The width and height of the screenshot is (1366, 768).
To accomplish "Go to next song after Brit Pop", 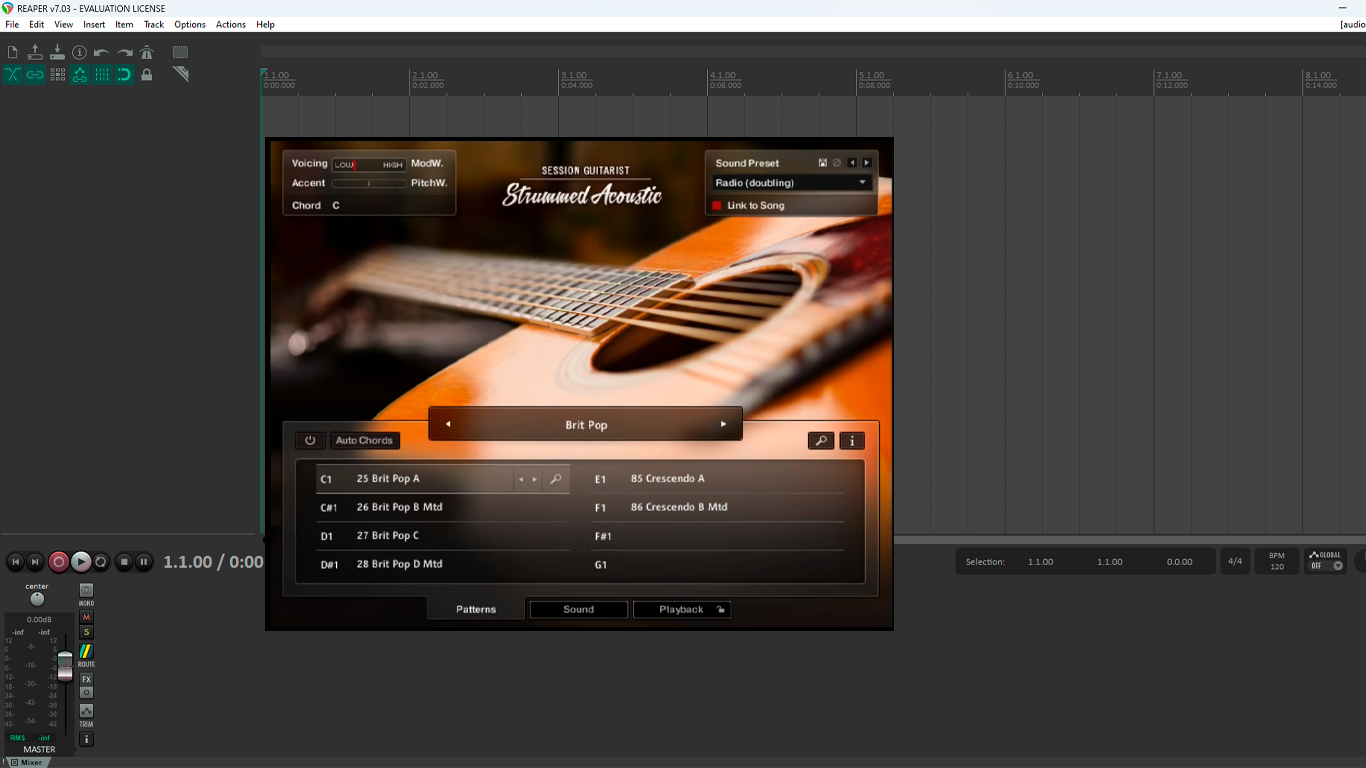I will [723, 424].
